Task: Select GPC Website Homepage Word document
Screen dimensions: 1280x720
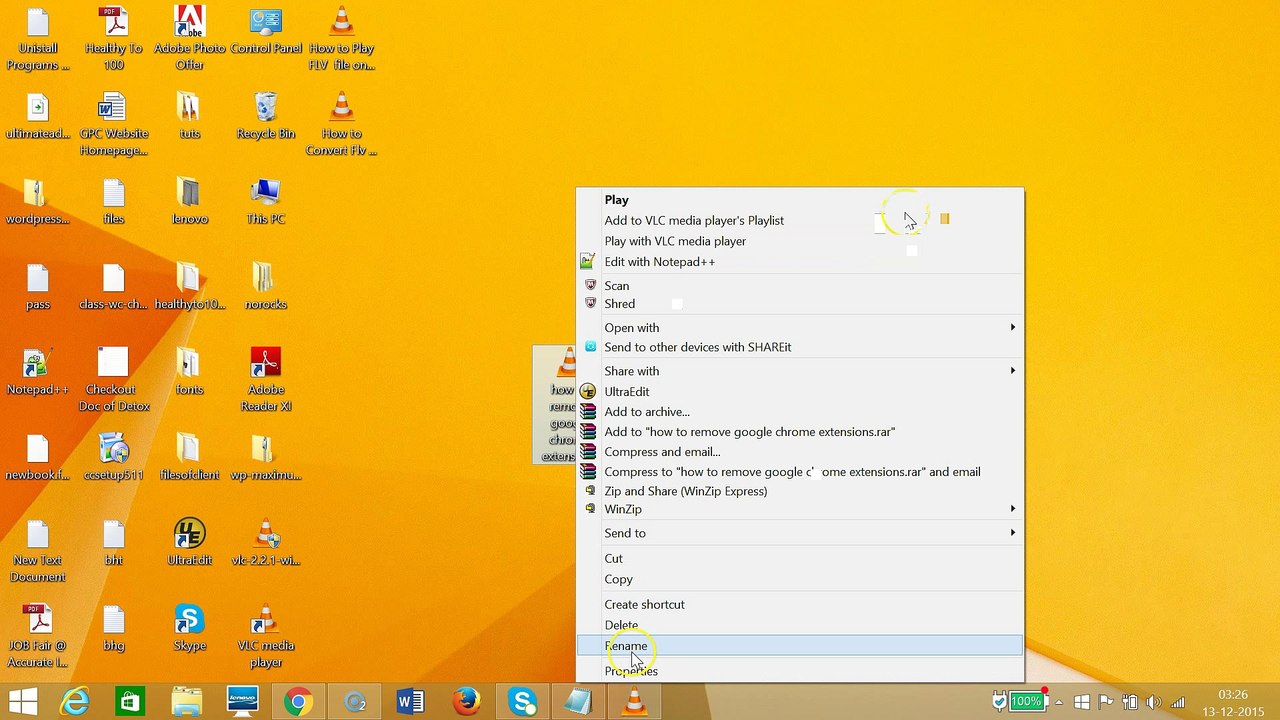Action: (x=113, y=125)
